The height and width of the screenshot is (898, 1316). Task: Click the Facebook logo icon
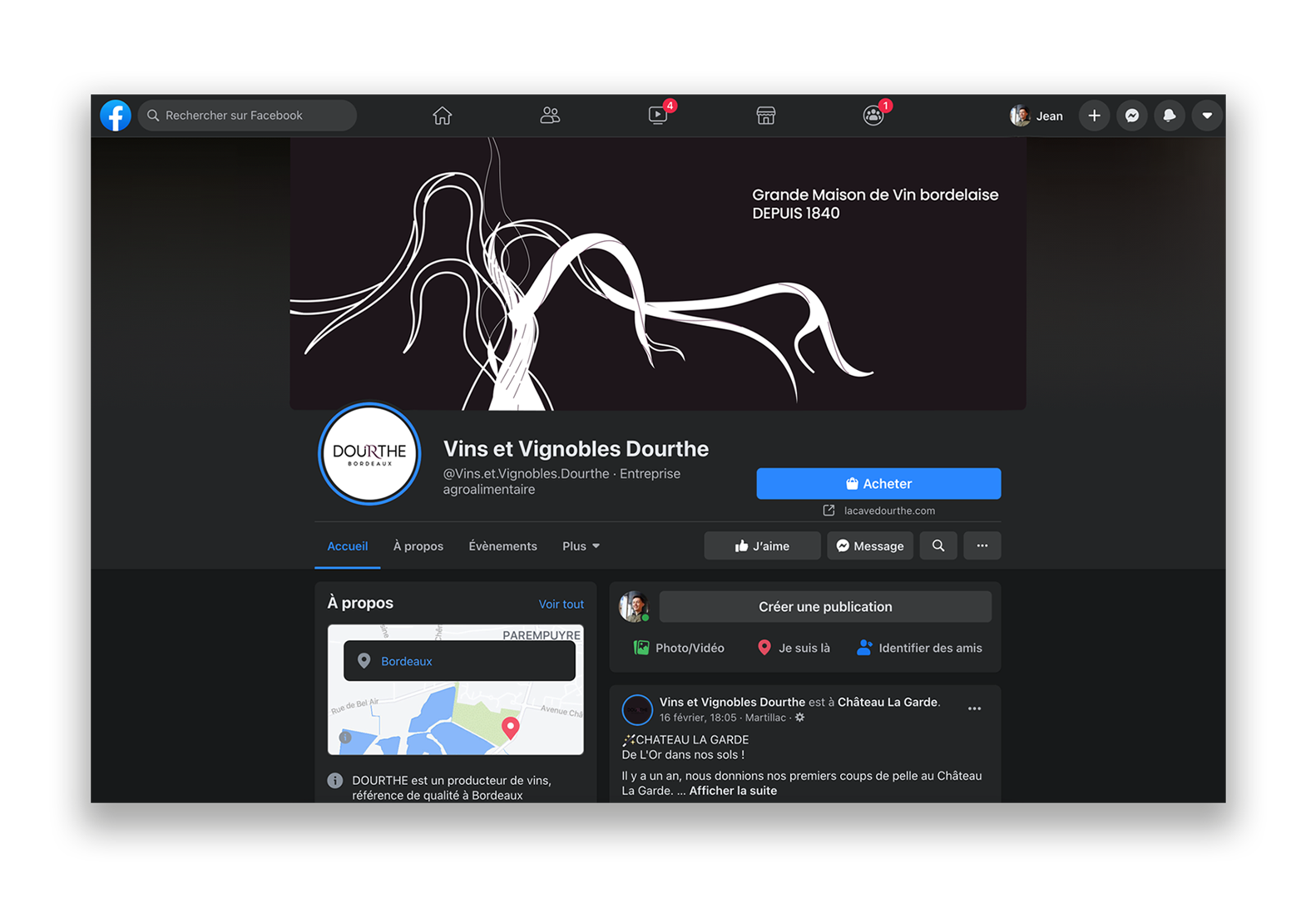coord(116,116)
